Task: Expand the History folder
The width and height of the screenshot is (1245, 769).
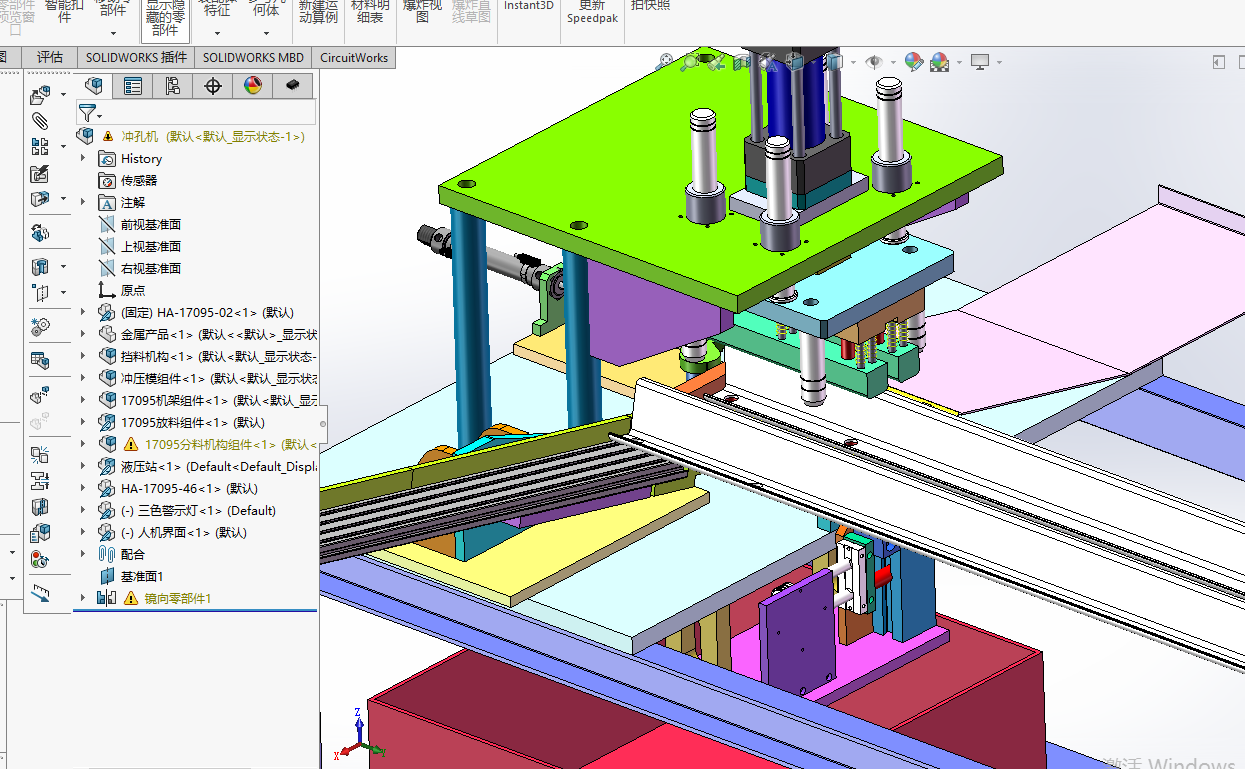Action: 83,159
